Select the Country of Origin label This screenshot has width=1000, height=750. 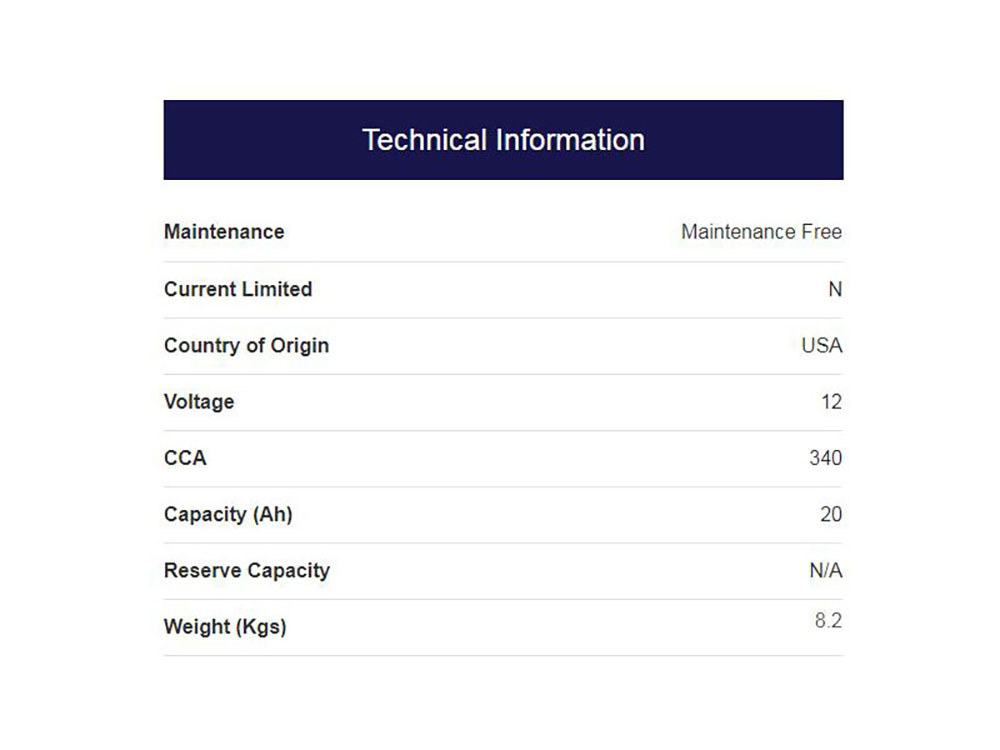[246, 346]
